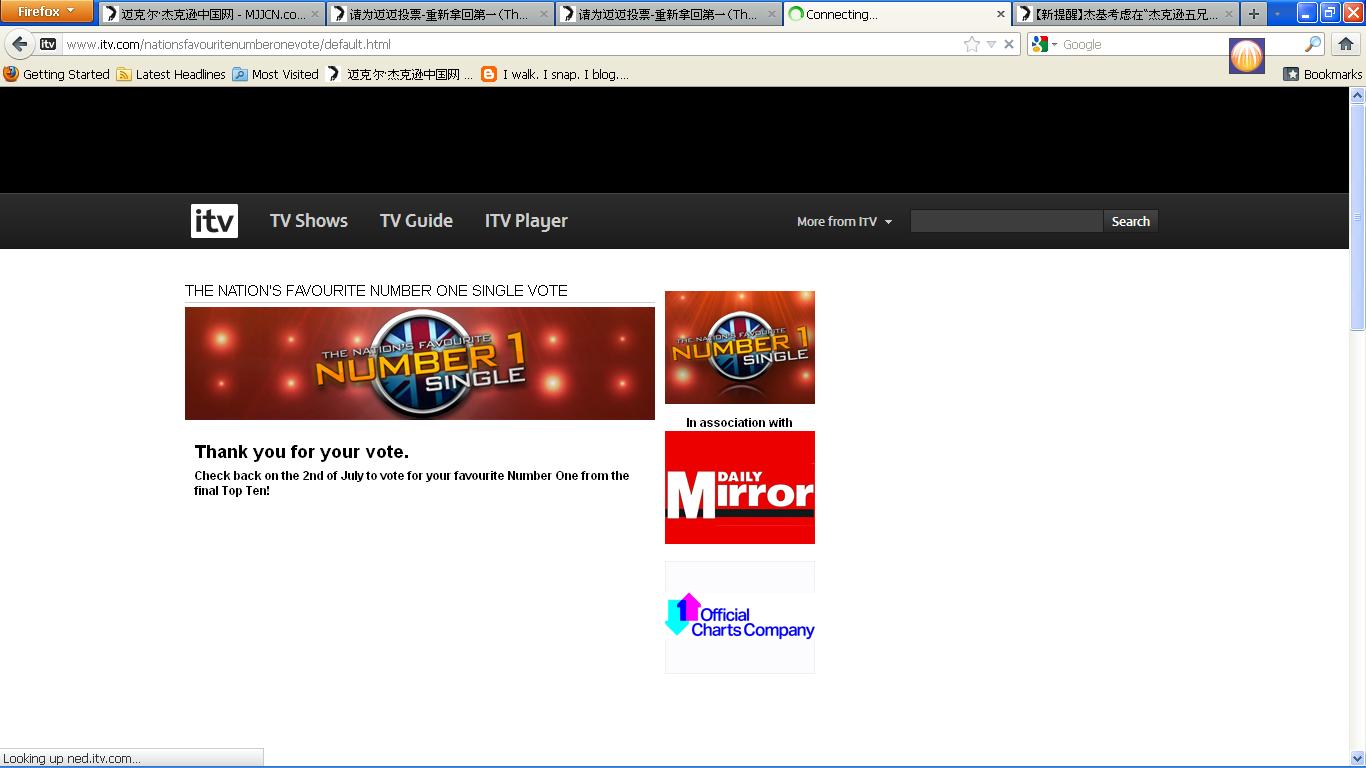
Task: Open the Firefox application menu
Action: (46, 12)
